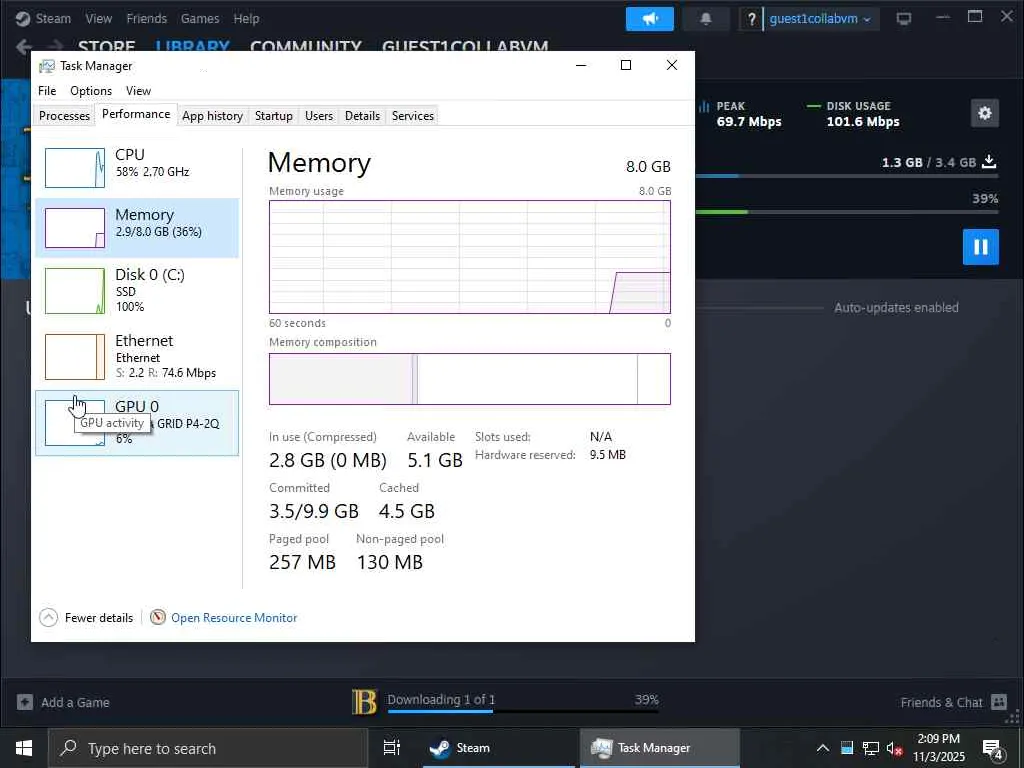1024x768 pixels.
Task: Open Steam Help menu
Action: click(x=246, y=18)
